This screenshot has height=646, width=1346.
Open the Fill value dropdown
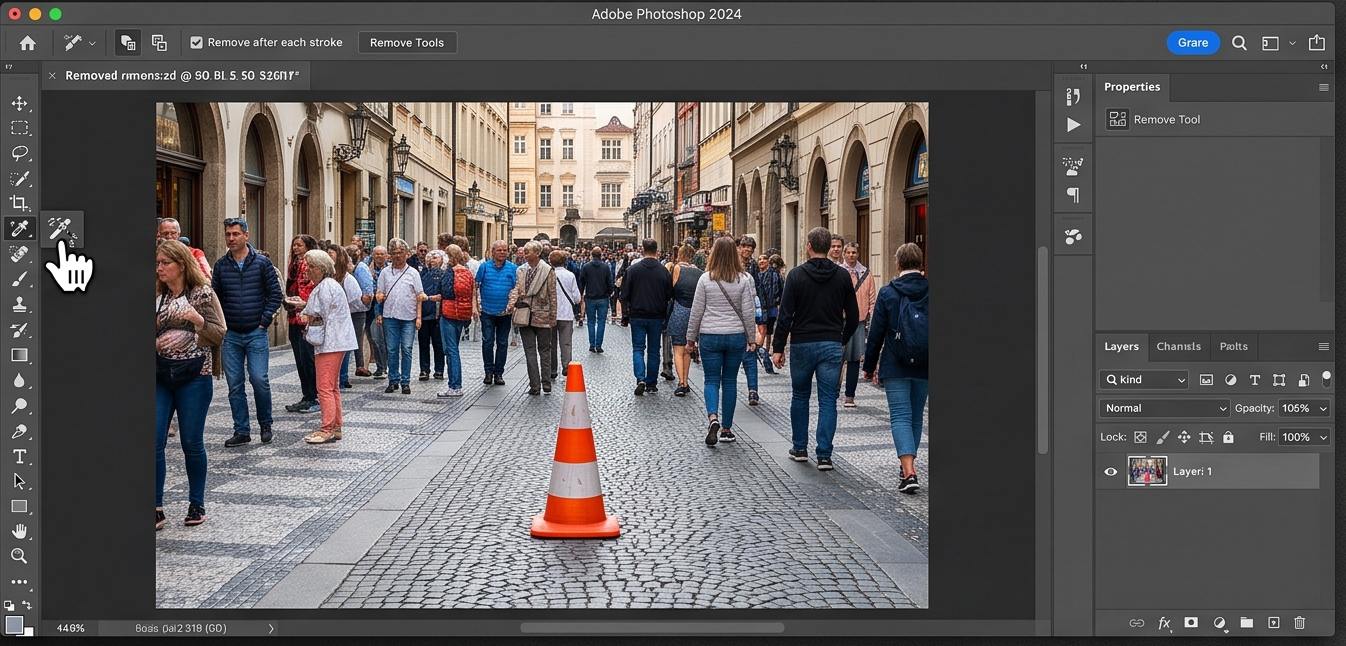click(x=1323, y=437)
